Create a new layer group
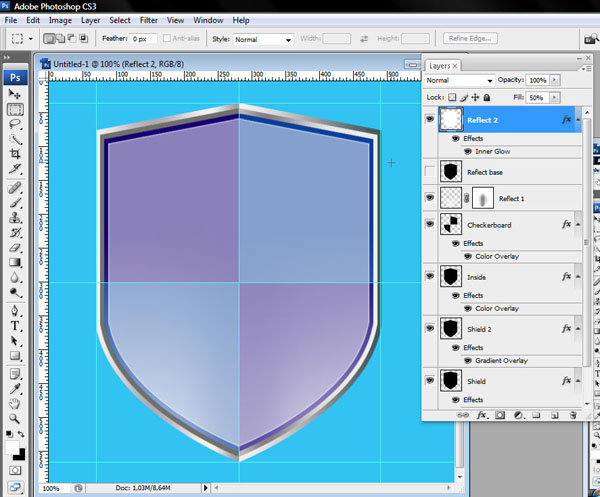The height and width of the screenshot is (497, 600). [x=536, y=415]
